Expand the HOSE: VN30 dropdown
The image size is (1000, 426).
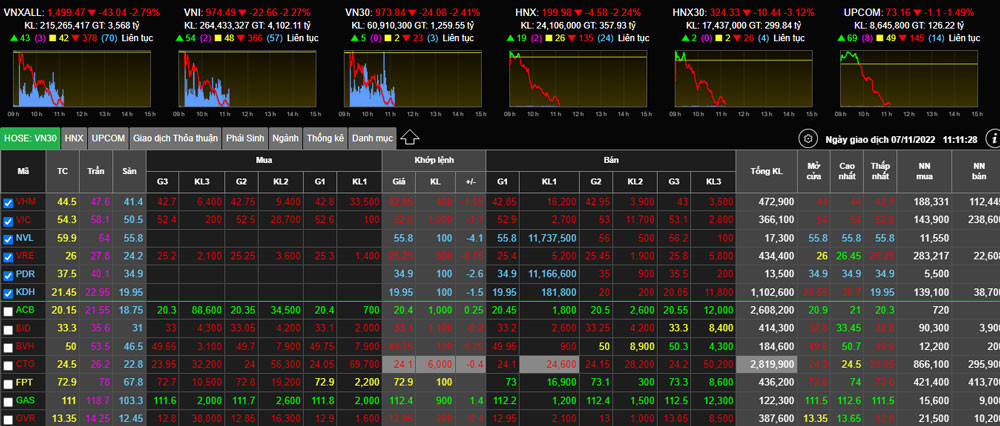pyautogui.click(x=30, y=138)
